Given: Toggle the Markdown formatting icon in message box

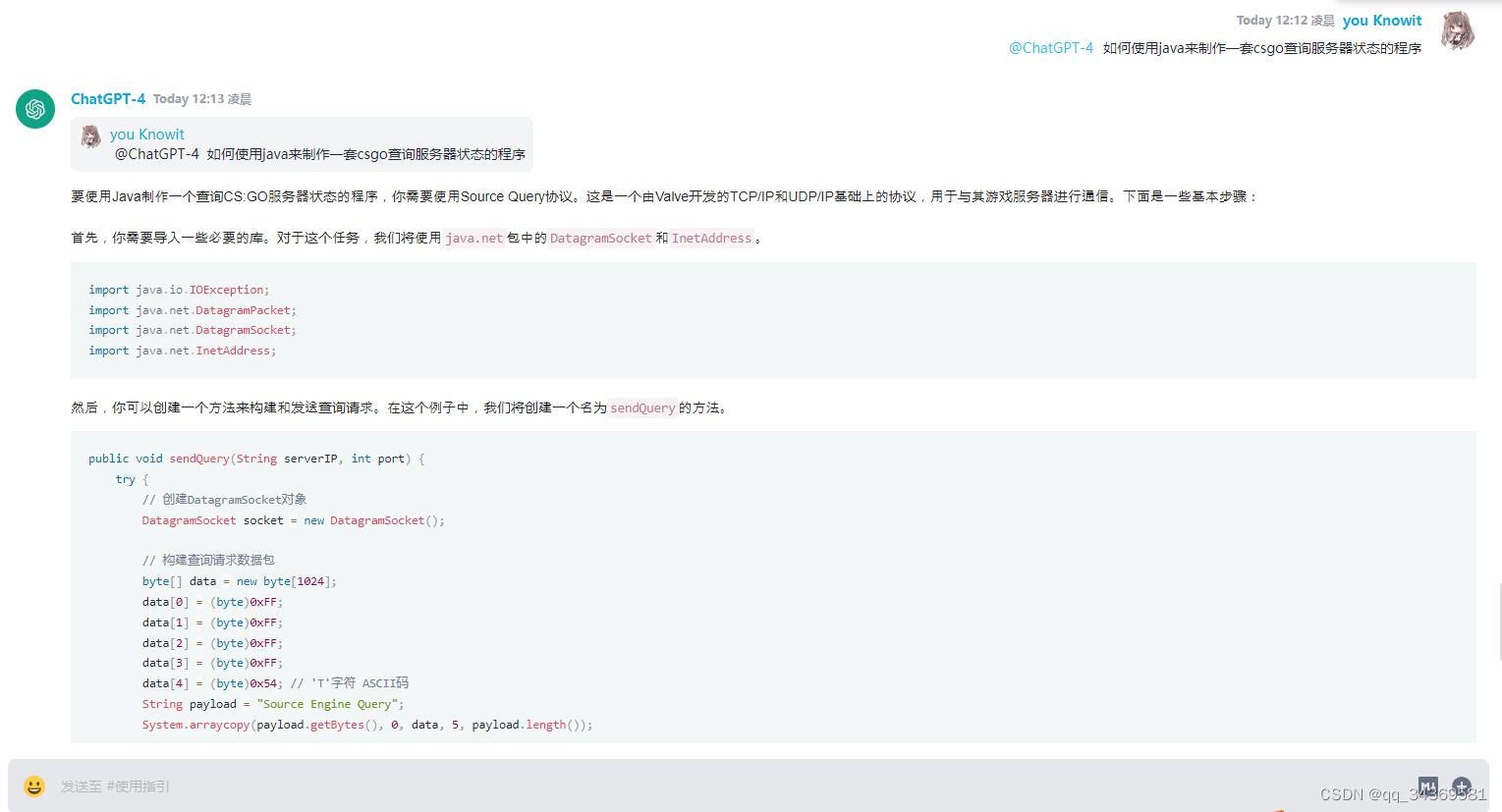Looking at the screenshot, I should [x=1428, y=786].
